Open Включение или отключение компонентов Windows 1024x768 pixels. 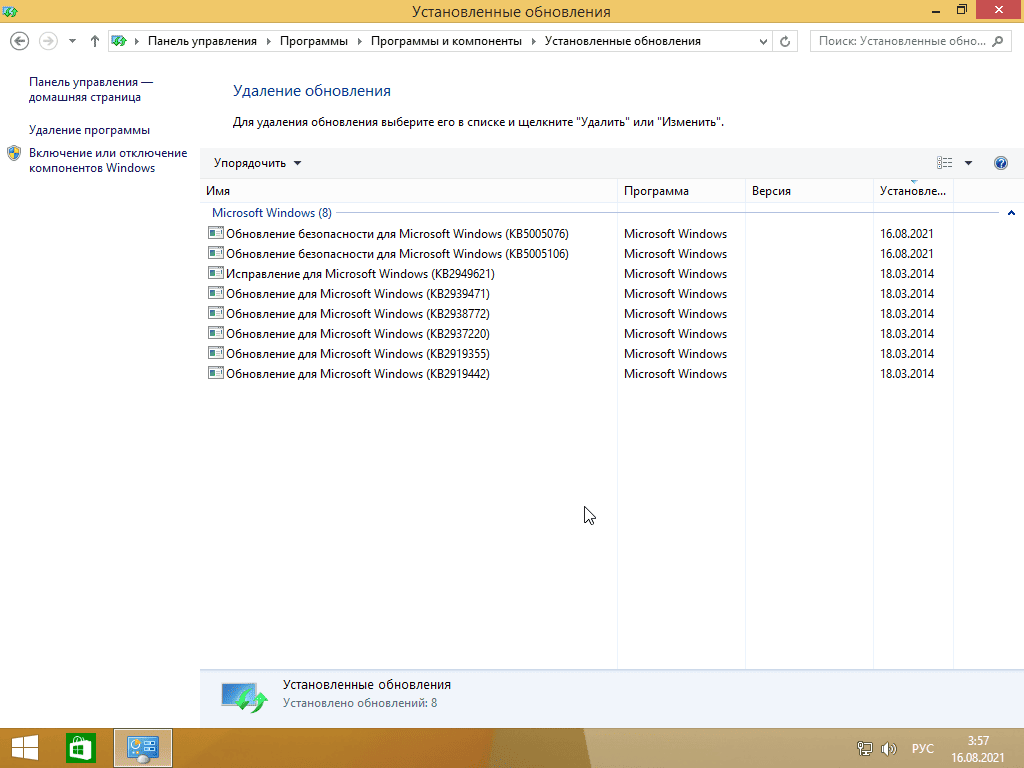(x=107, y=160)
